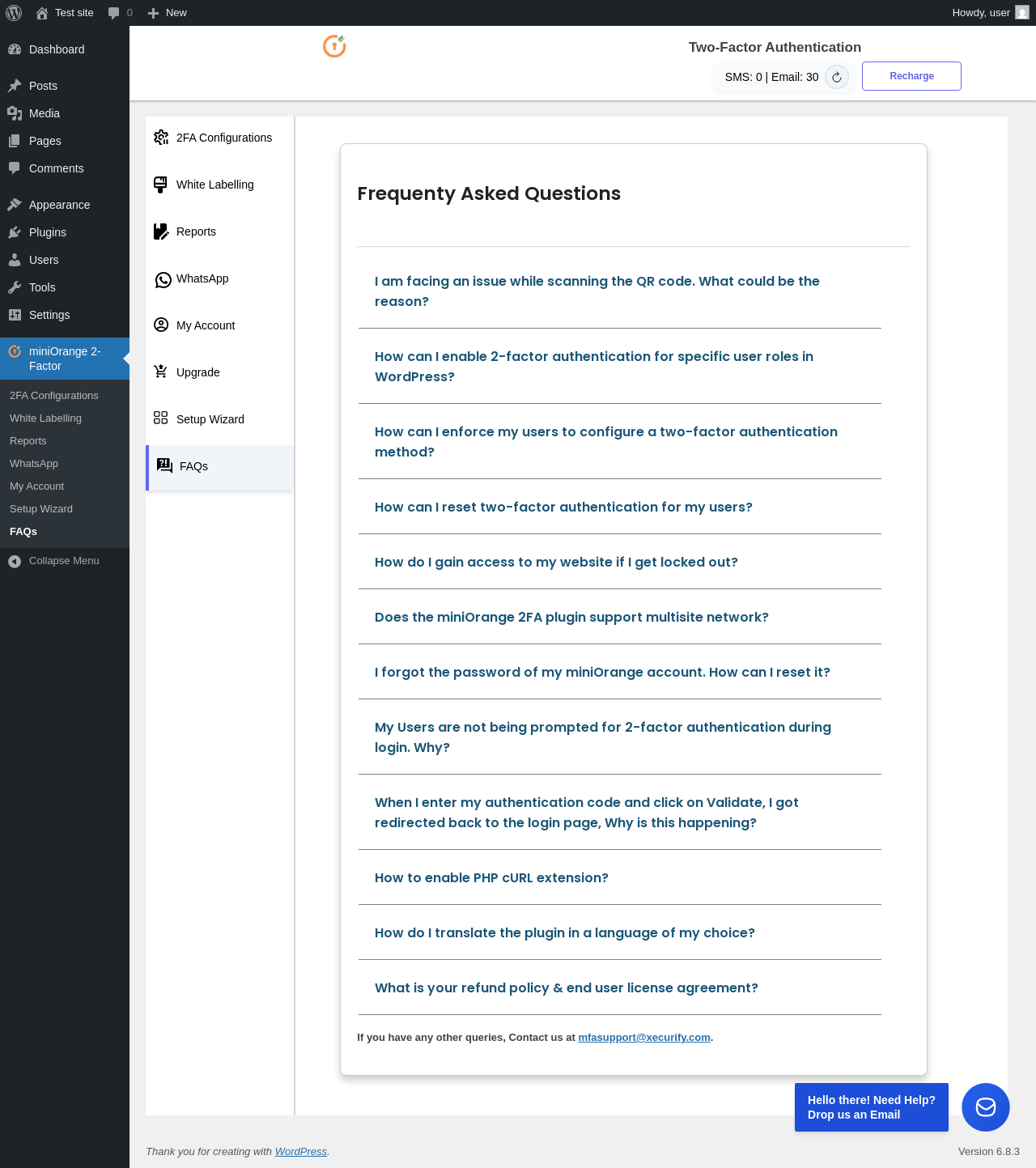Viewport: 1036px width, 1168px height.
Task: Click the Pages icon in sidebar
Action: [15, 141]
